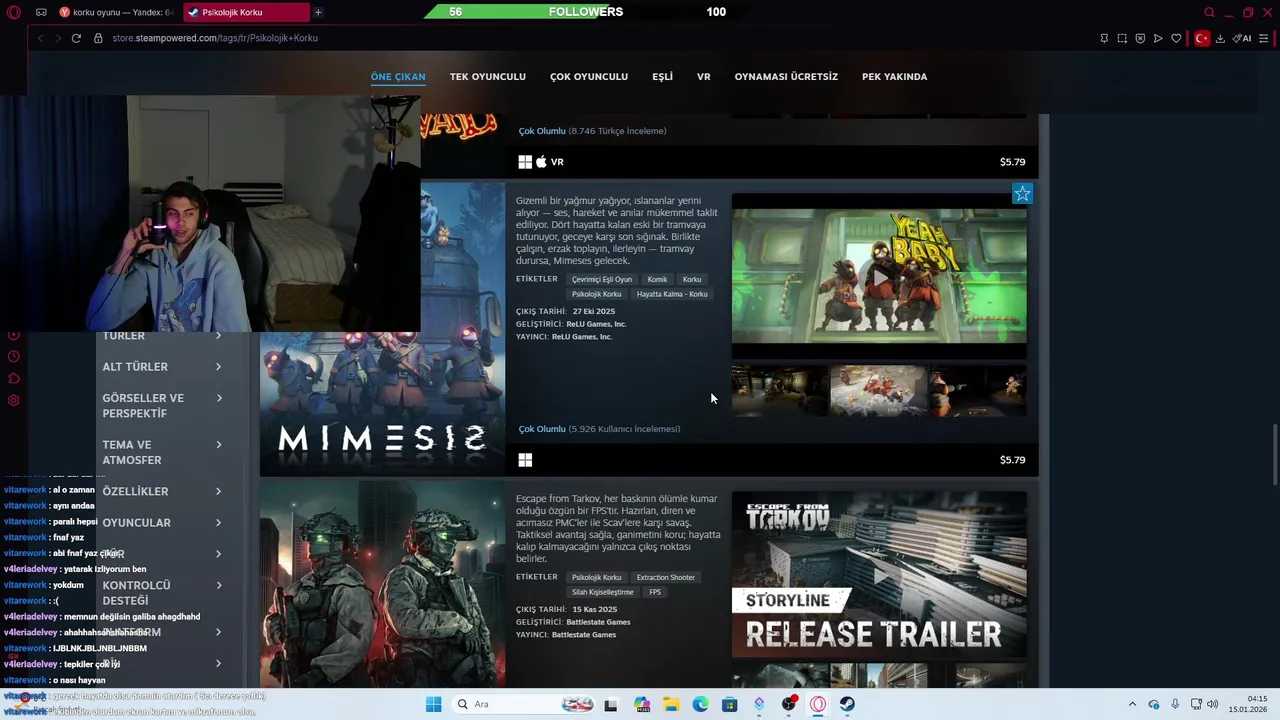The height and width of the screenshot is (720, 1280).
Task: Expand TEMA VE ATMOSFER section
Action: click(x=162, y=452)
